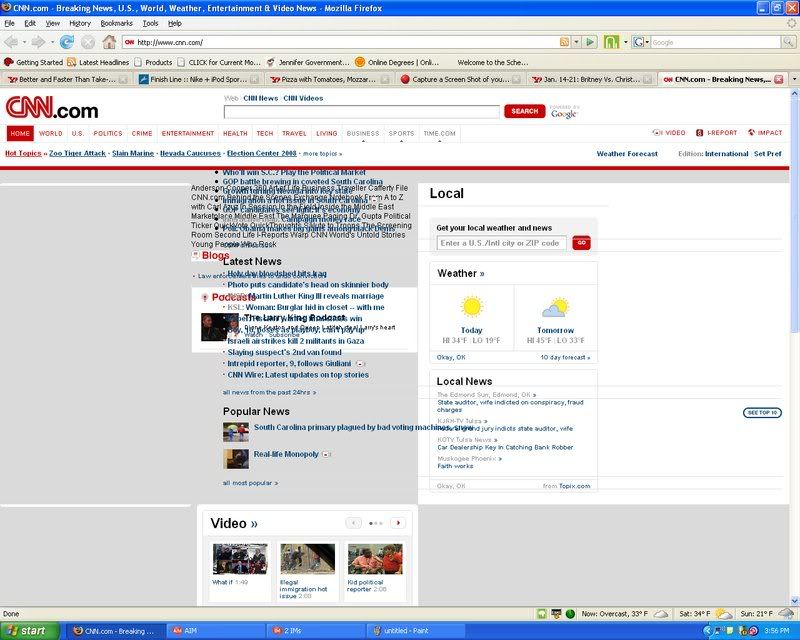
Task: Open the History menu
Action: tap(80, 22)
